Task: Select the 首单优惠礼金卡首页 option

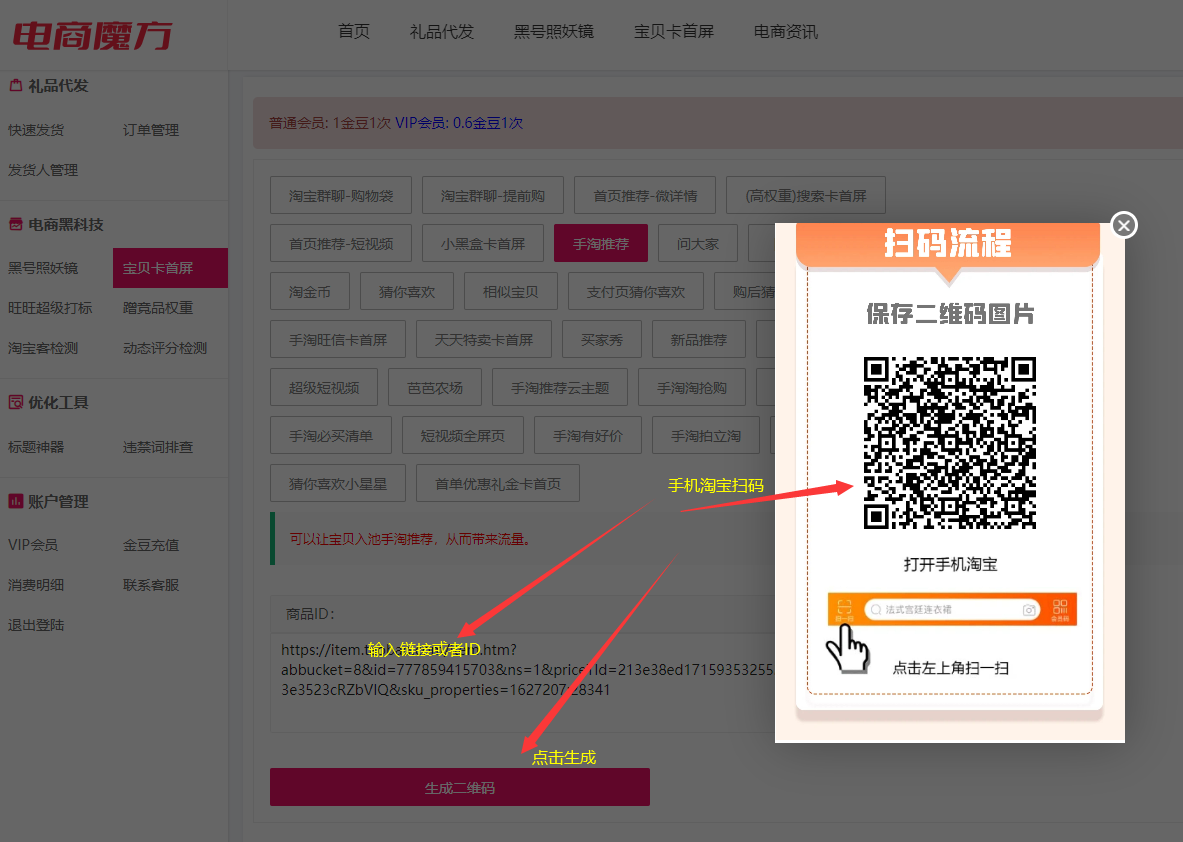Action: pyautogui.click(x=498, y=484)
